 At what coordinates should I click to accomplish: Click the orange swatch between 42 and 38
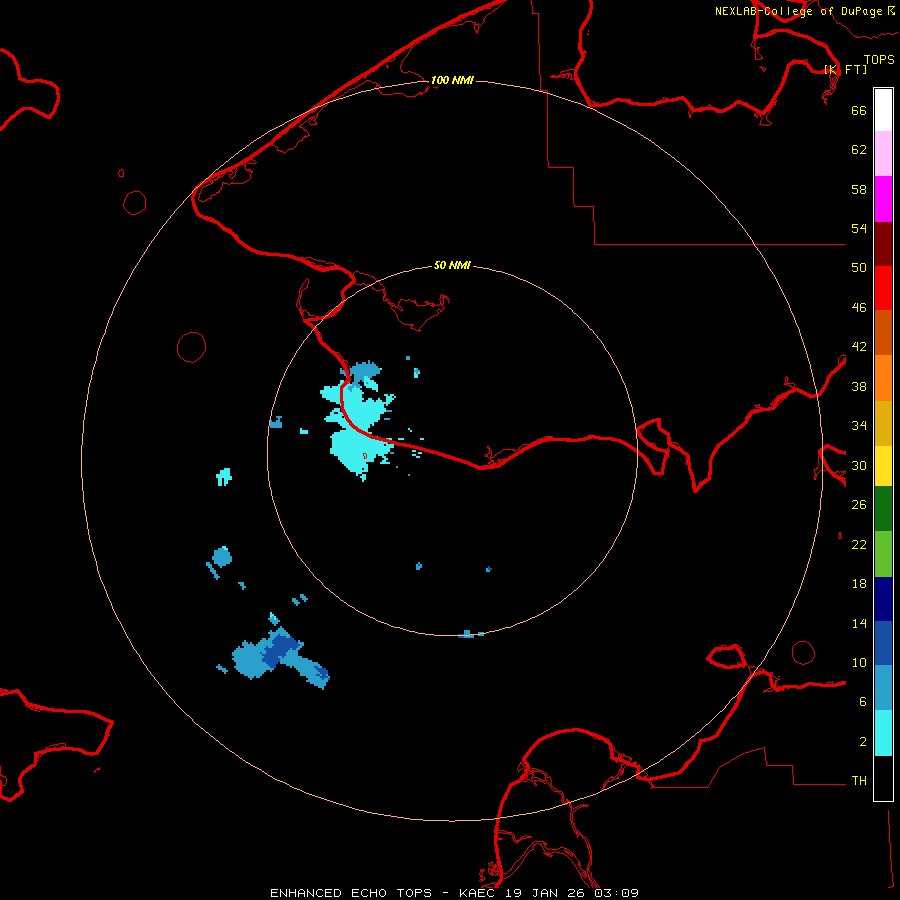[883, 378]
